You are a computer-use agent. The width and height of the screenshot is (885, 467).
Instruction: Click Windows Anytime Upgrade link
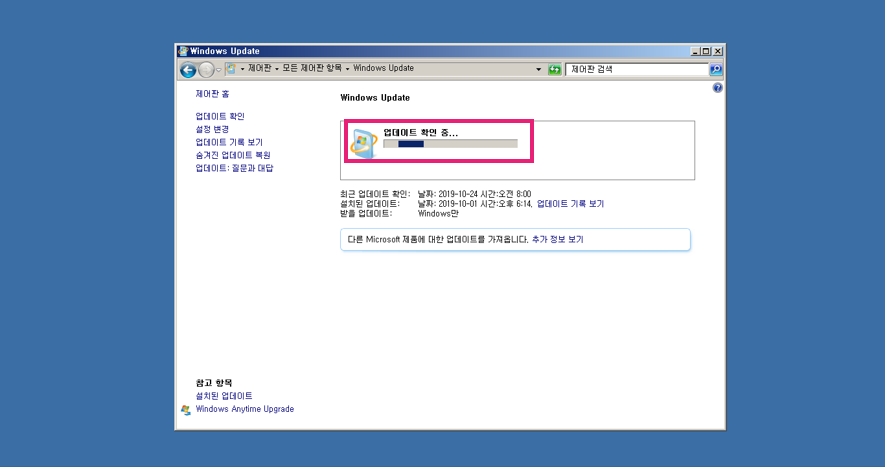click(245, 409)
